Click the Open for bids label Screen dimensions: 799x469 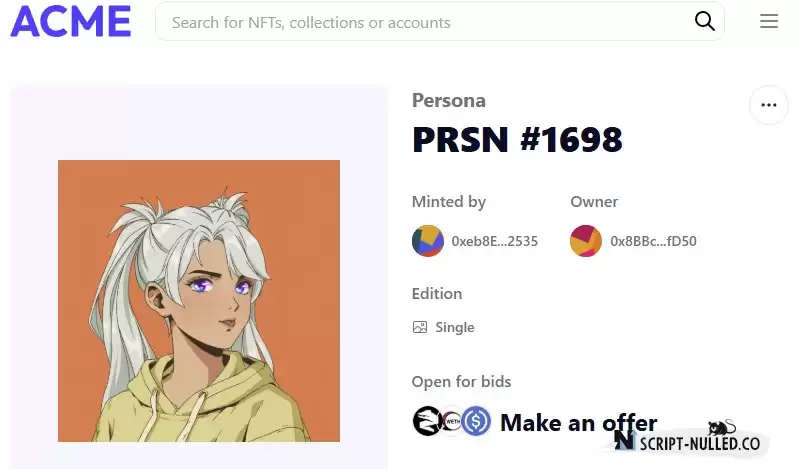(x=461, y=382)
